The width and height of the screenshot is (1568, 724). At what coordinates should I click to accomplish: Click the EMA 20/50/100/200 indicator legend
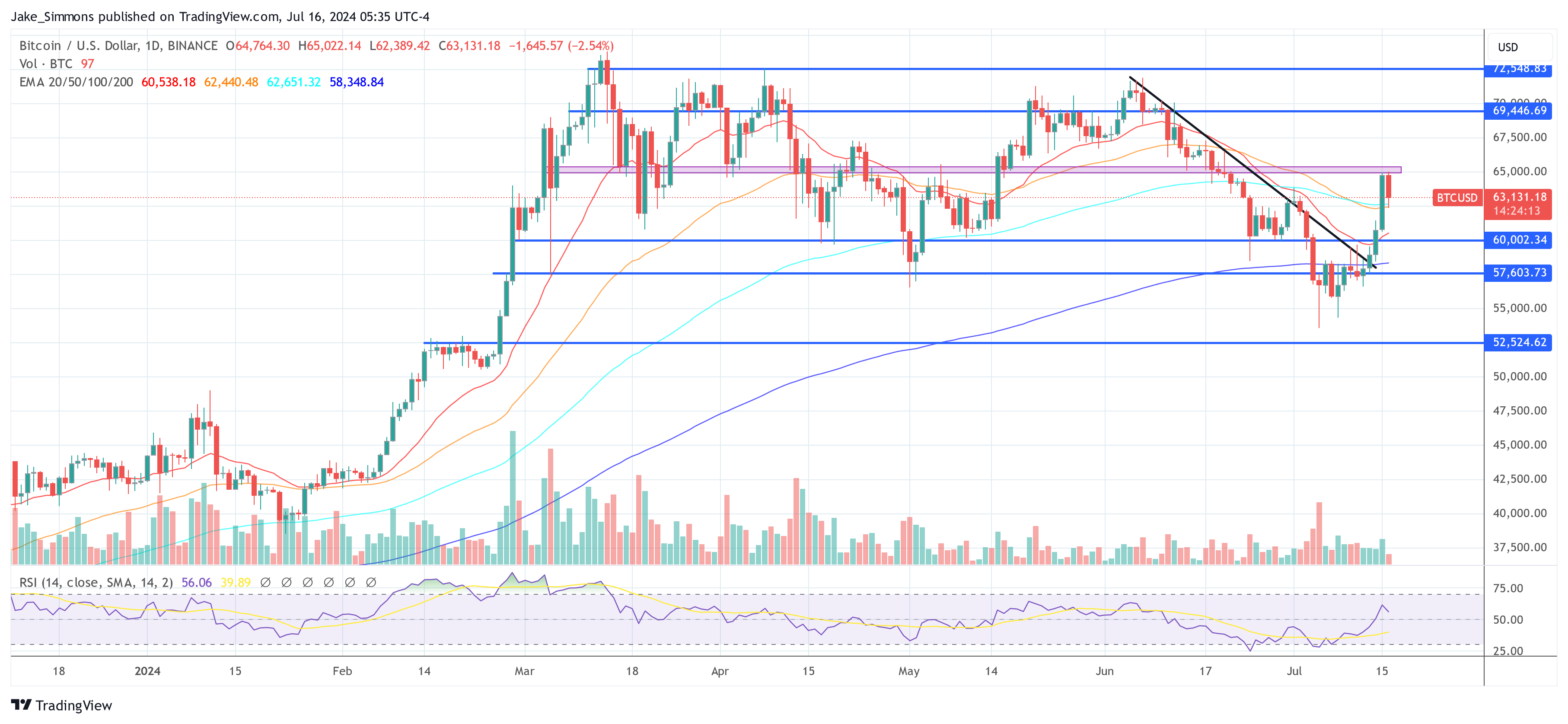click(76, 82)
